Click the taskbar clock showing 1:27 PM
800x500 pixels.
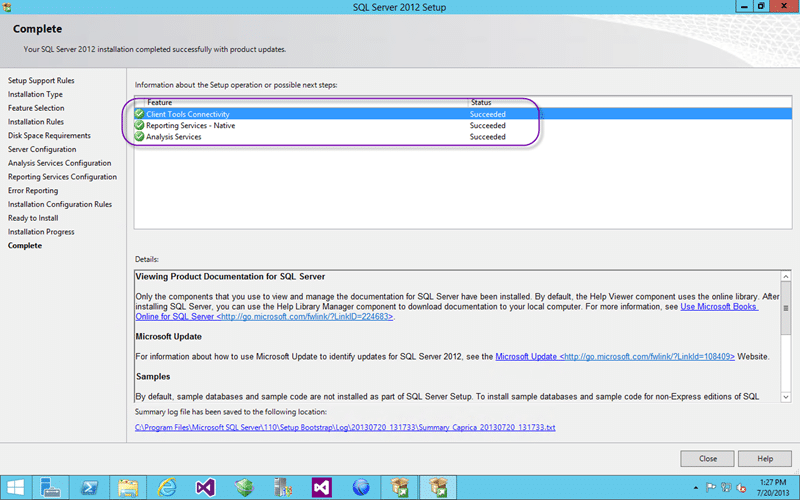click(773, 487)
